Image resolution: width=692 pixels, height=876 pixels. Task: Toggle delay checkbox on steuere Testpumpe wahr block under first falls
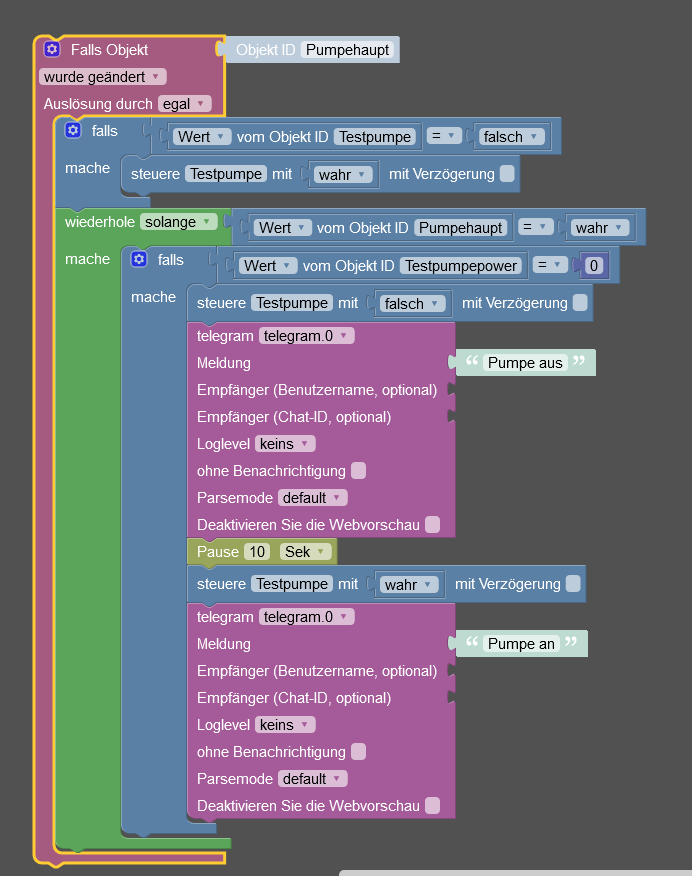coord(507,174)
